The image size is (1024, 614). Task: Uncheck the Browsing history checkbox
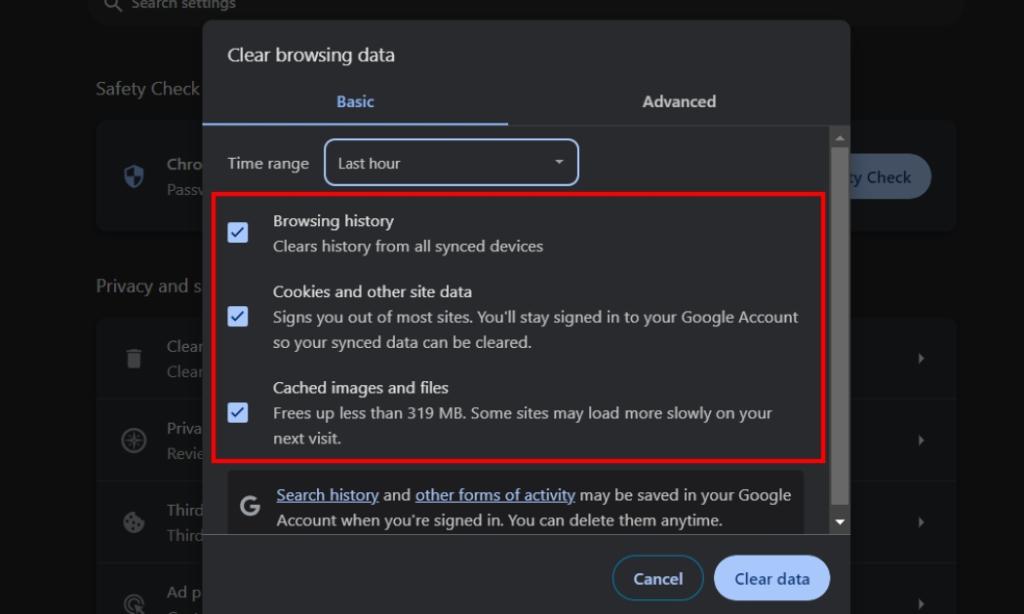tap(237, 232)
